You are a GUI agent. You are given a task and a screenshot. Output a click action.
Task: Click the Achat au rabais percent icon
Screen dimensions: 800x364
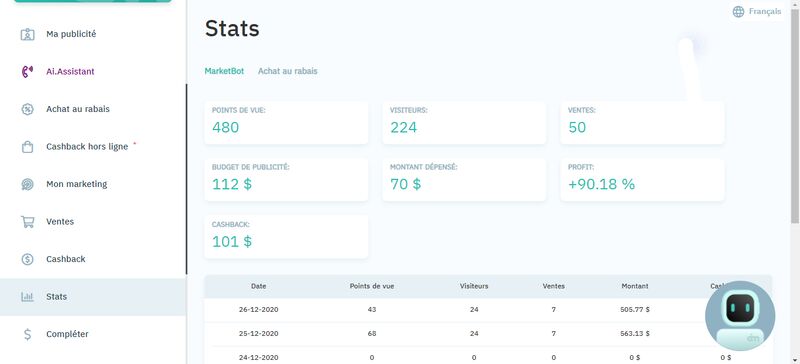(x=27, y=109)
